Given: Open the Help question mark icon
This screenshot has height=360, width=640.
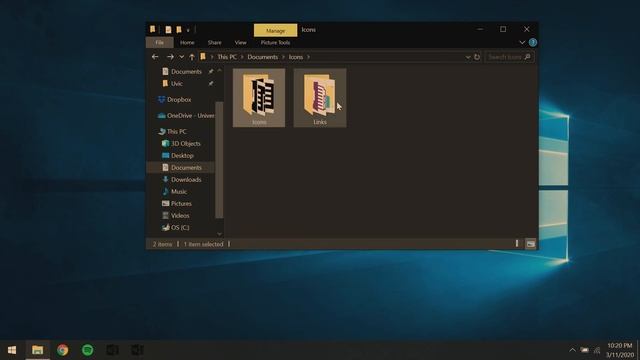Looking at the screenshot, I should click(533, 42).
